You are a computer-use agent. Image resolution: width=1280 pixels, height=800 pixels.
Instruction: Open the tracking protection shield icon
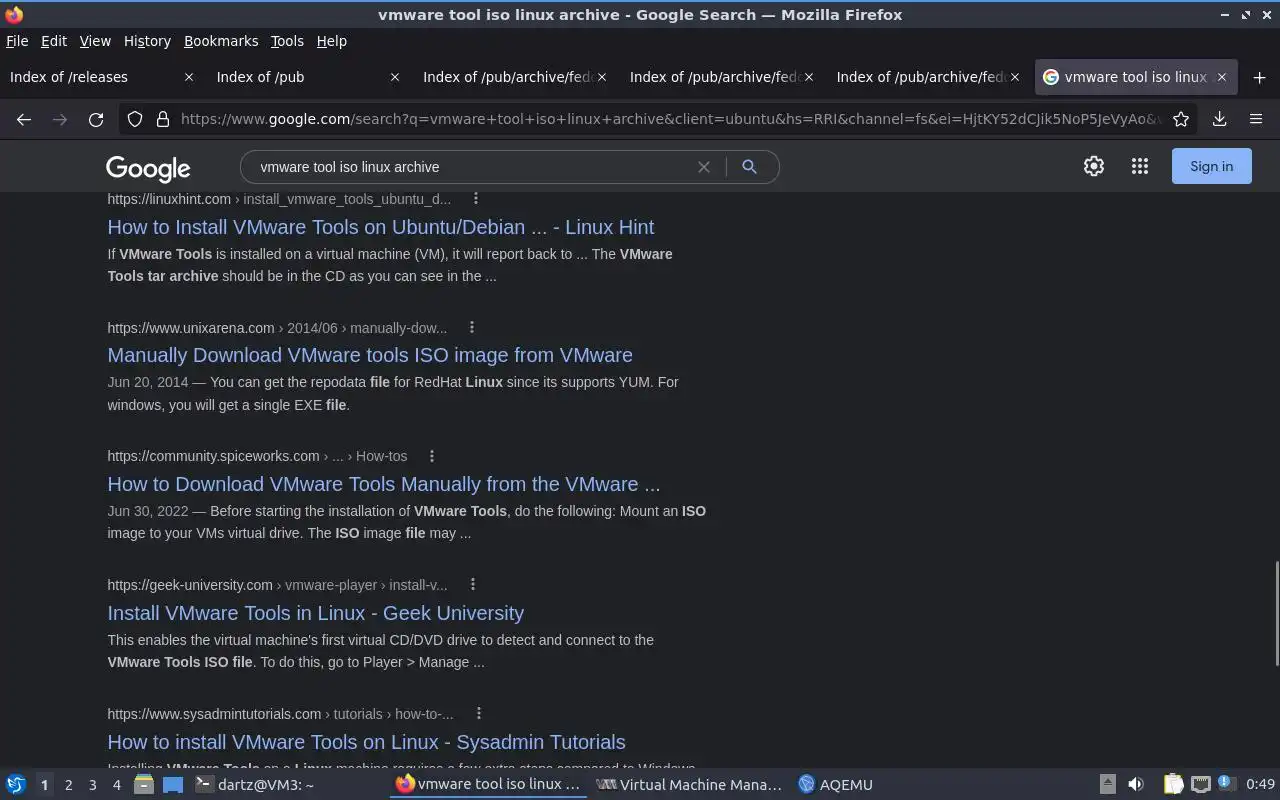coord(135,119)
